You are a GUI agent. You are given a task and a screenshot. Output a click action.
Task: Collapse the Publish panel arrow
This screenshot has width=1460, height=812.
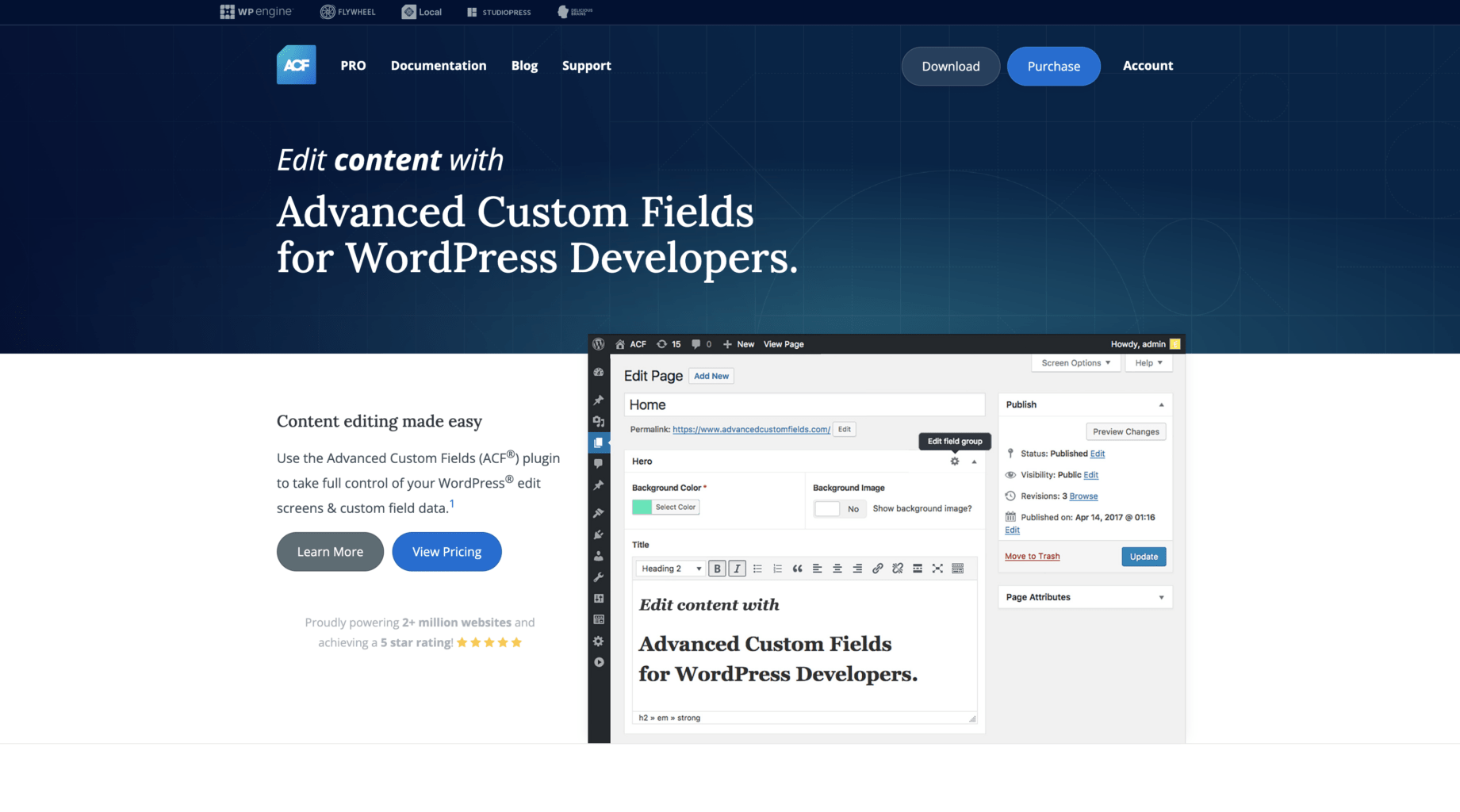click(1161, 405)
